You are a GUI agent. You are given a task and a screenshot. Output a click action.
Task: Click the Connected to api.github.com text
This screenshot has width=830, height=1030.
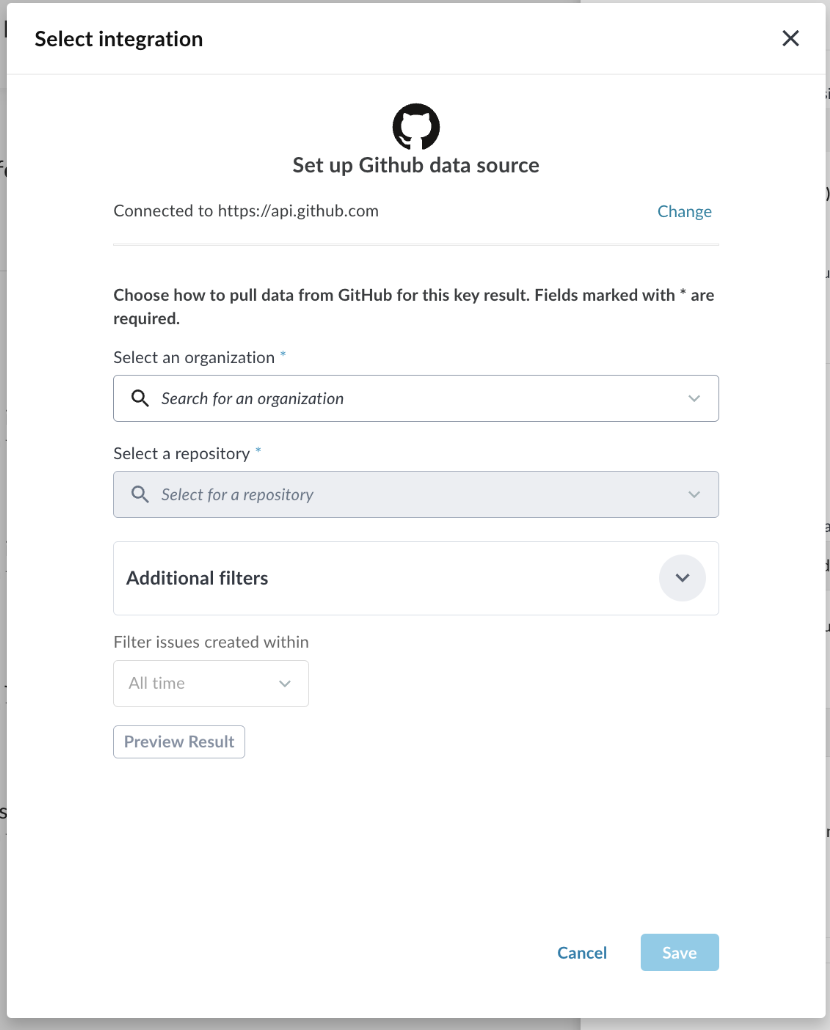[246, 211]
